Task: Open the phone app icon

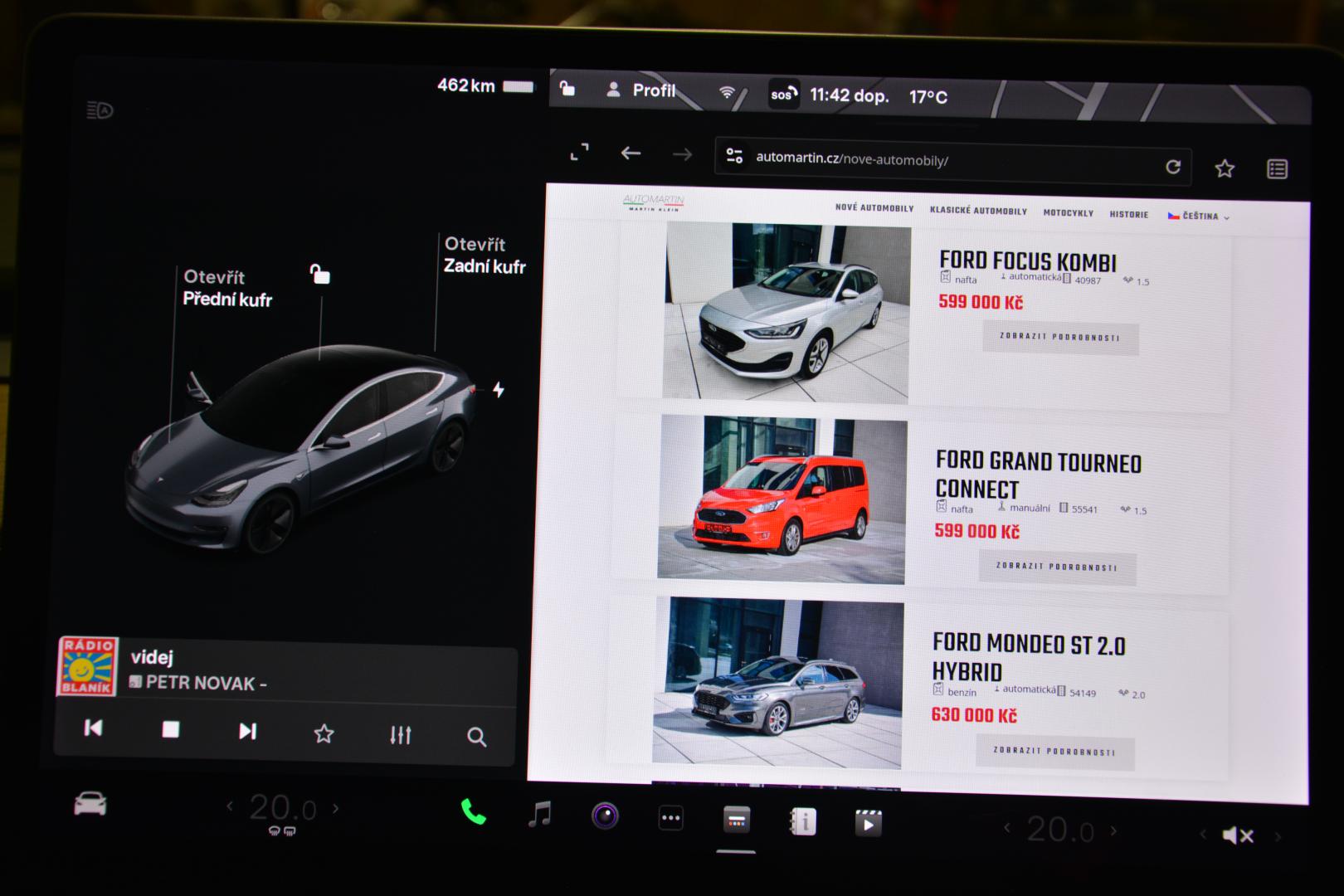Action: click(x=473, y=812)
